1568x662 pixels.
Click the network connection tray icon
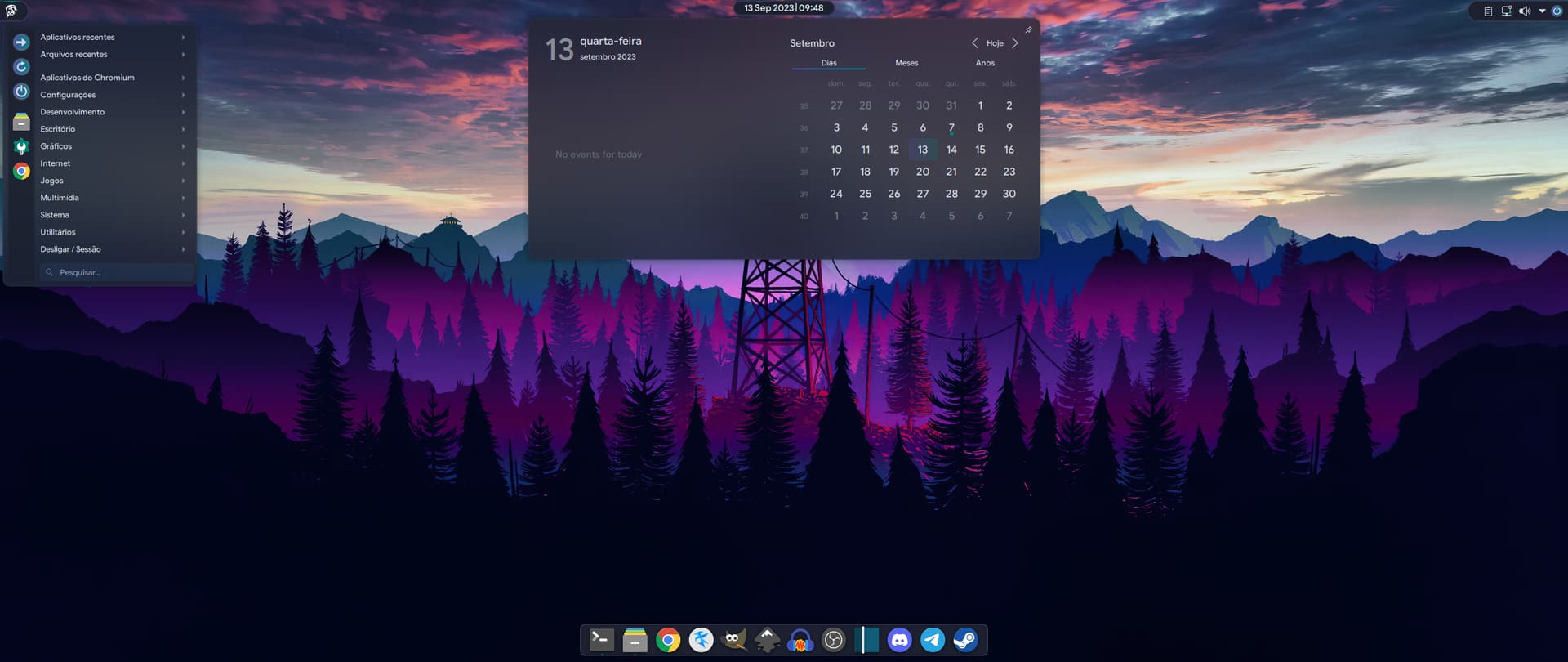(x=1506, y=11)
